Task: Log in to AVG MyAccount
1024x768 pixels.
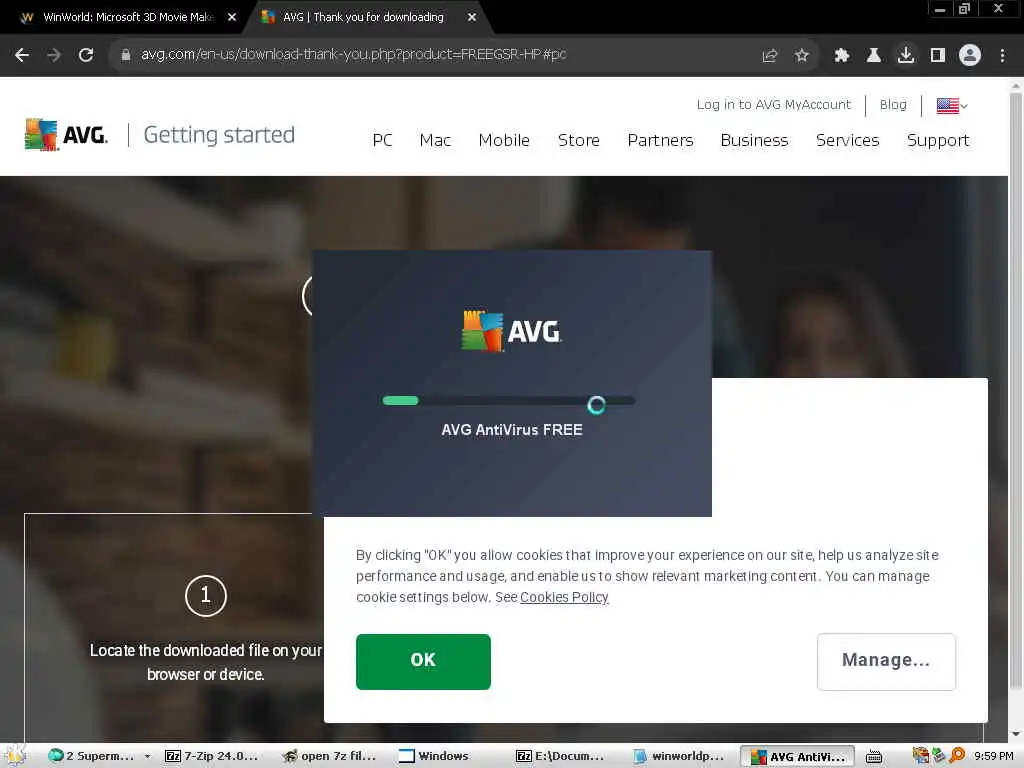Action: [774, 104]
